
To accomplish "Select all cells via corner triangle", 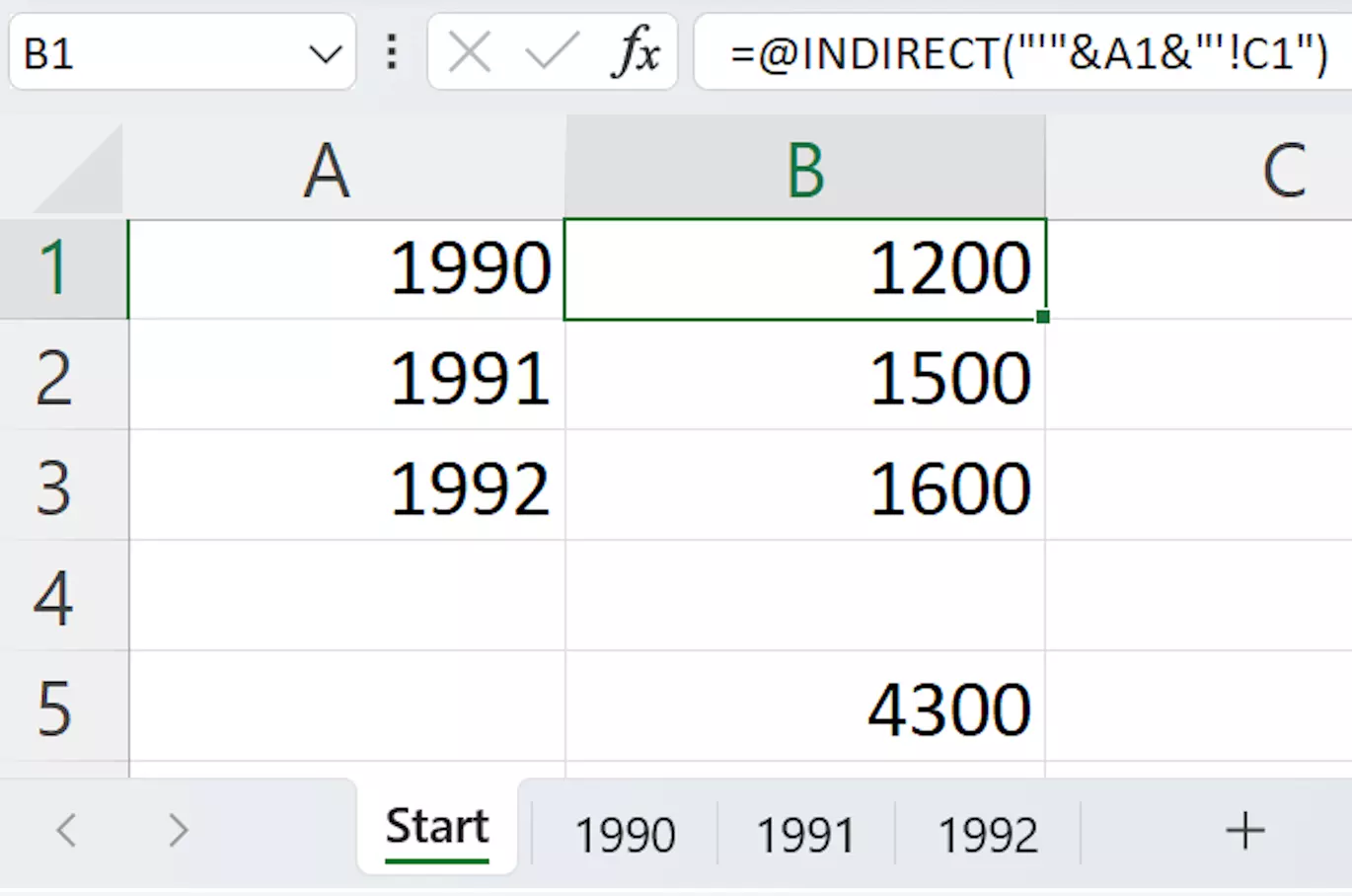I will (x=77, y=169).
